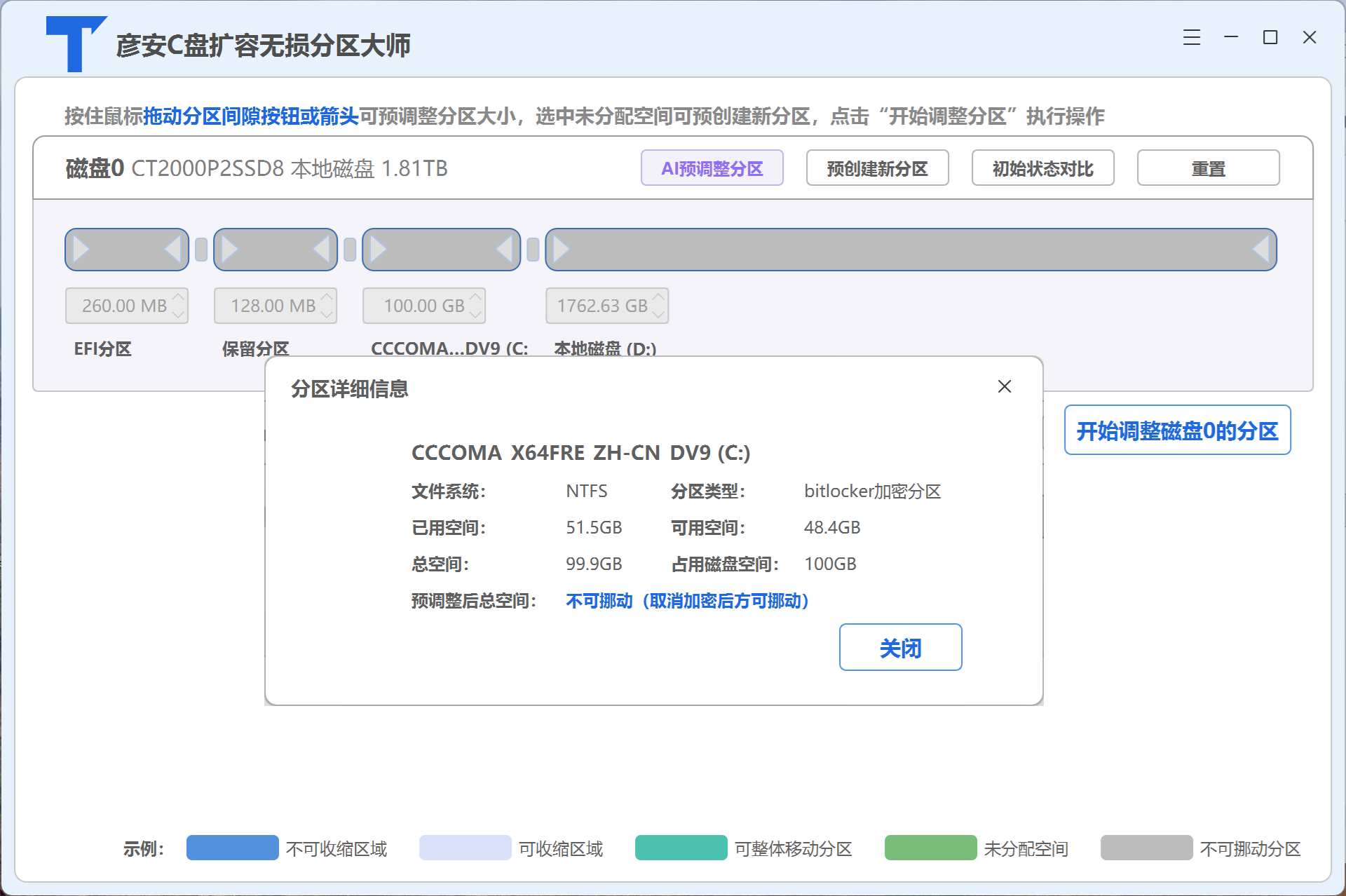
Task: Click the CCCOMA...DV9 (C: label
Action: [449, 349]
